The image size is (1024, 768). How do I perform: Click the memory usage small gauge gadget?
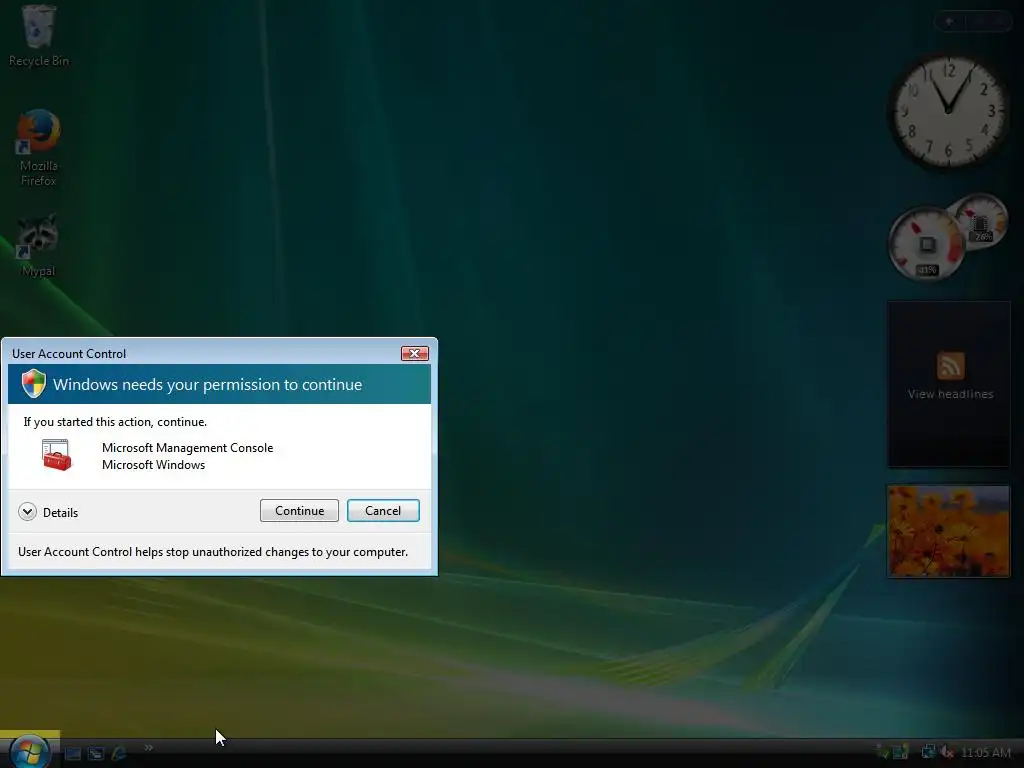(981, 223)
